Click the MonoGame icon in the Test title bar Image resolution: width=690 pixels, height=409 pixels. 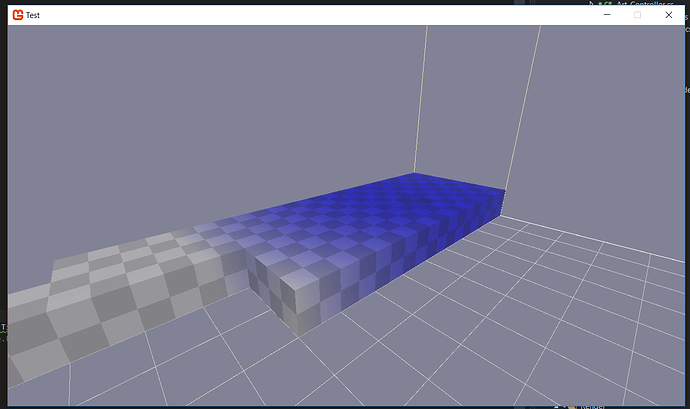[18, 15]
